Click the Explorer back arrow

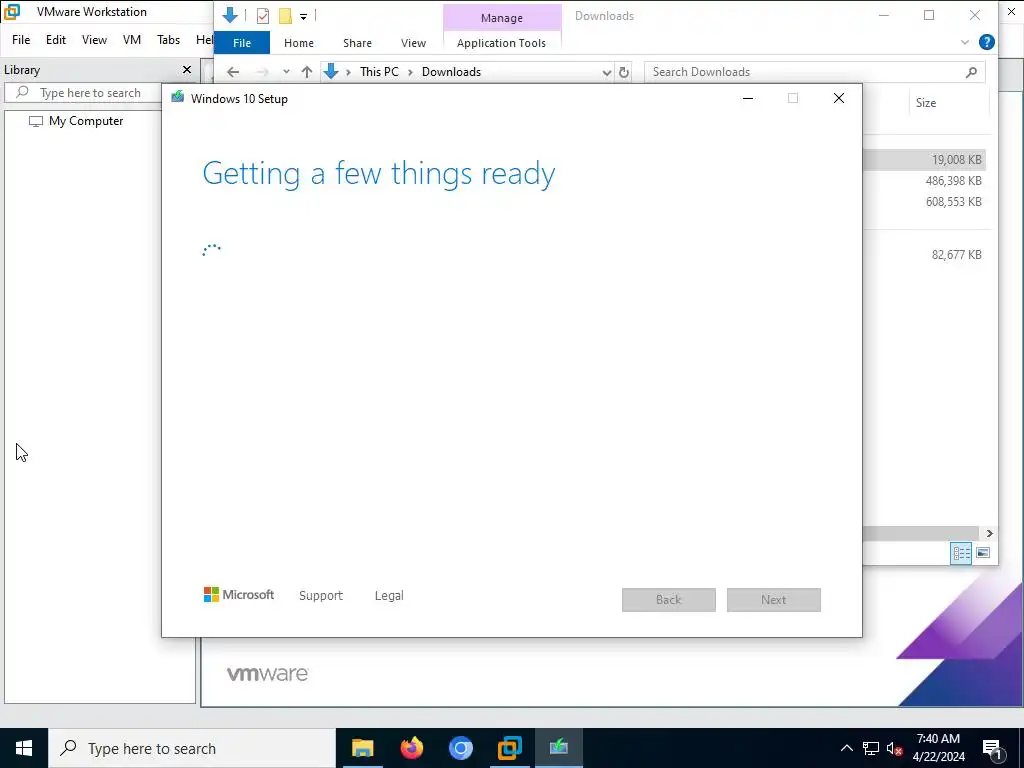[x=233, y=72]
